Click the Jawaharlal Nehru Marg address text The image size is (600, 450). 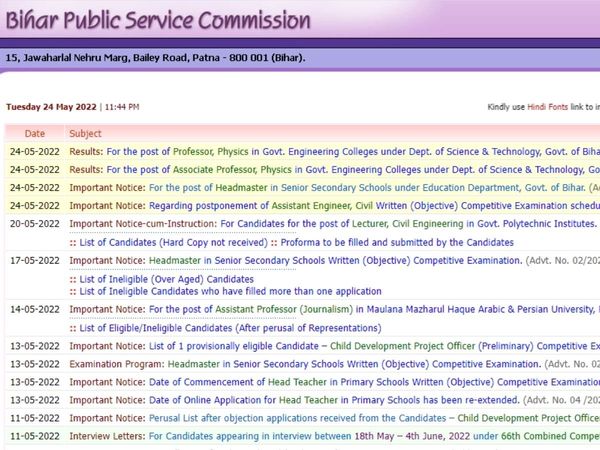(155, 58)
